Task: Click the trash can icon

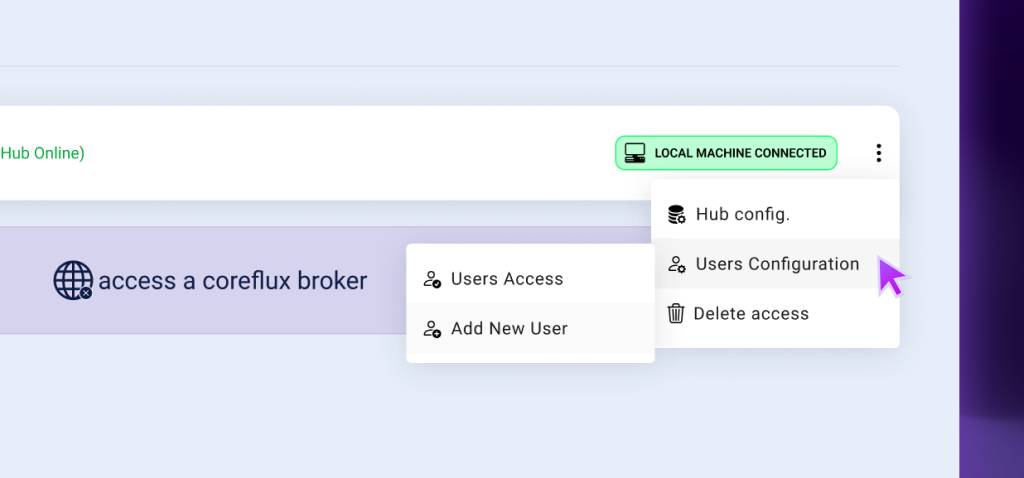Action: pyautogui.click(x=676, y=314)
